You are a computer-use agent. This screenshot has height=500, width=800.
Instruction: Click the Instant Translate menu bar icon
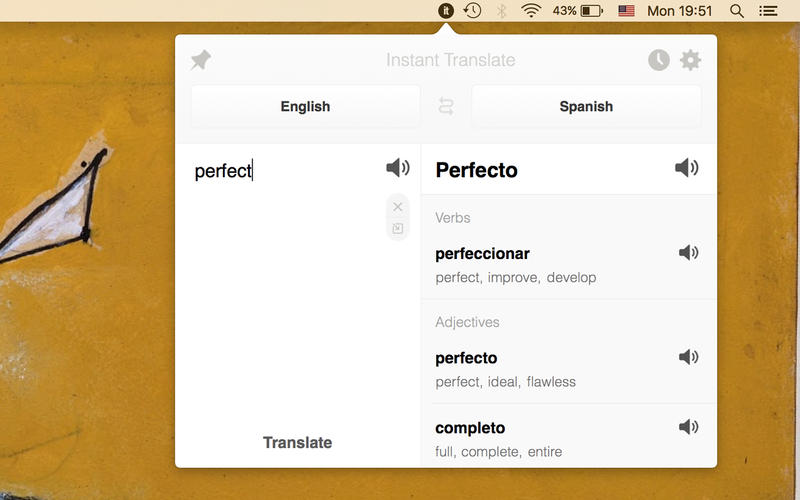coord(446,11)
